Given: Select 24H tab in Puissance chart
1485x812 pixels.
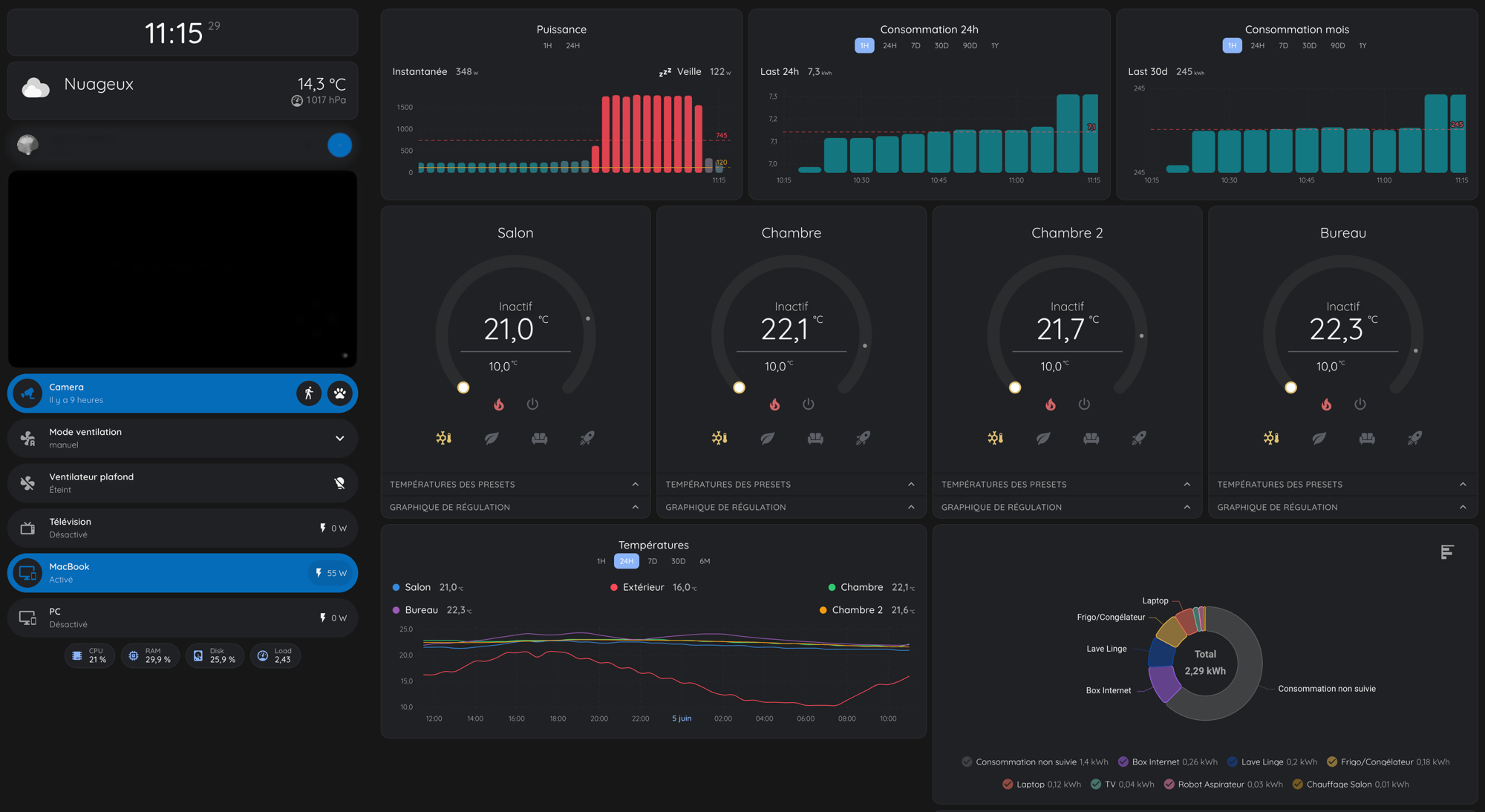Looking at the screenshot, I should pyautogui.click(x=572, y=46).
